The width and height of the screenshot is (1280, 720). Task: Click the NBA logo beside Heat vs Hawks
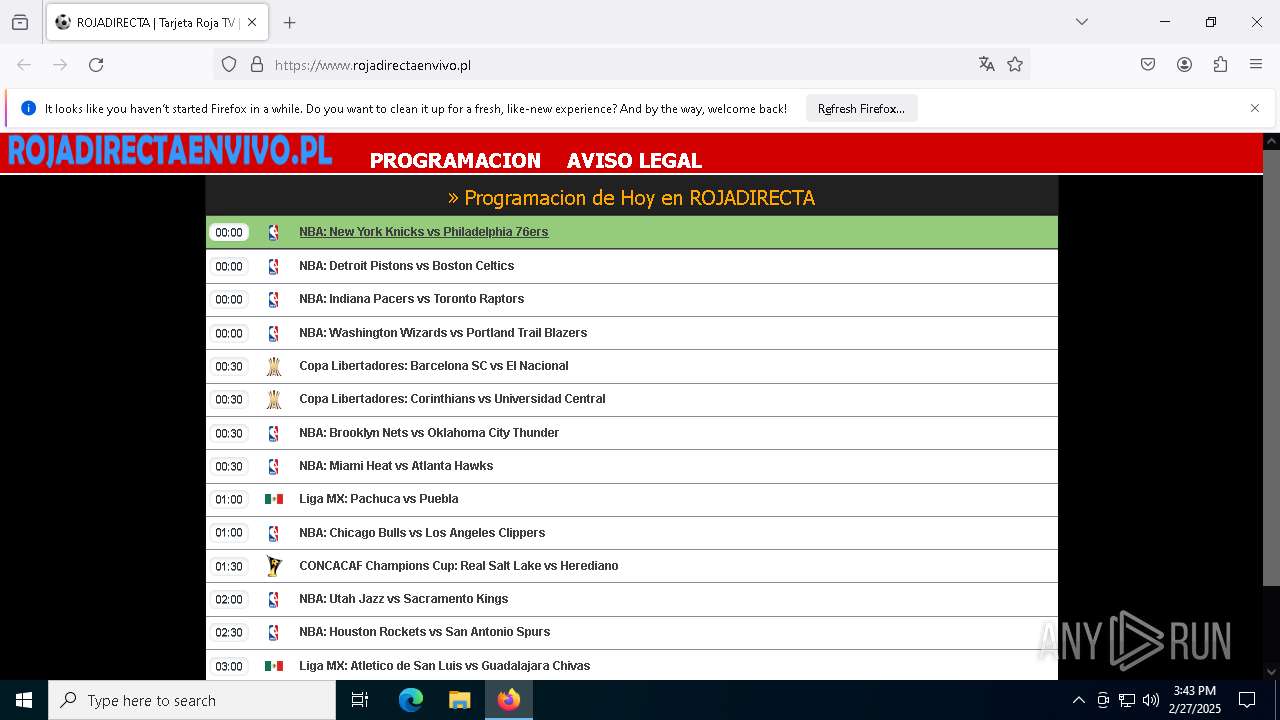pyautogui.click(x=273, y=466)
